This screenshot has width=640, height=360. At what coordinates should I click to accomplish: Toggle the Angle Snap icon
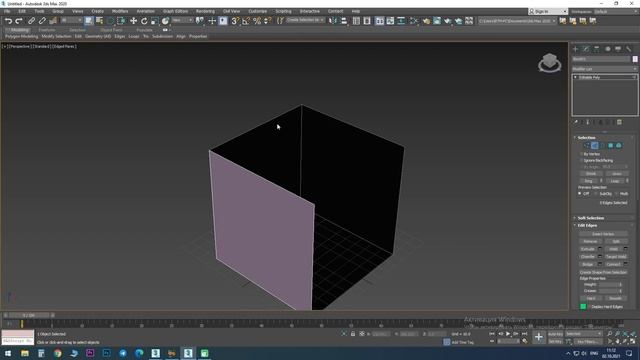click(x=246, y=20)
